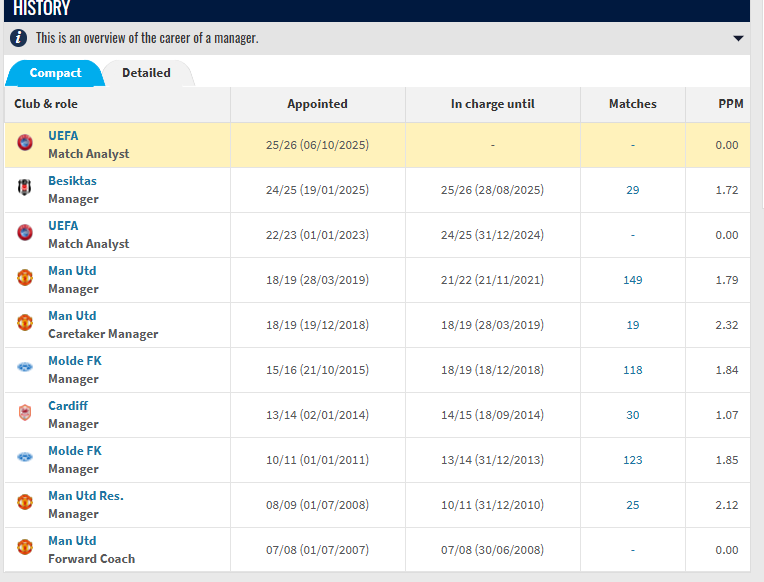Collapse the overview info bar arrow

(738, 38)
